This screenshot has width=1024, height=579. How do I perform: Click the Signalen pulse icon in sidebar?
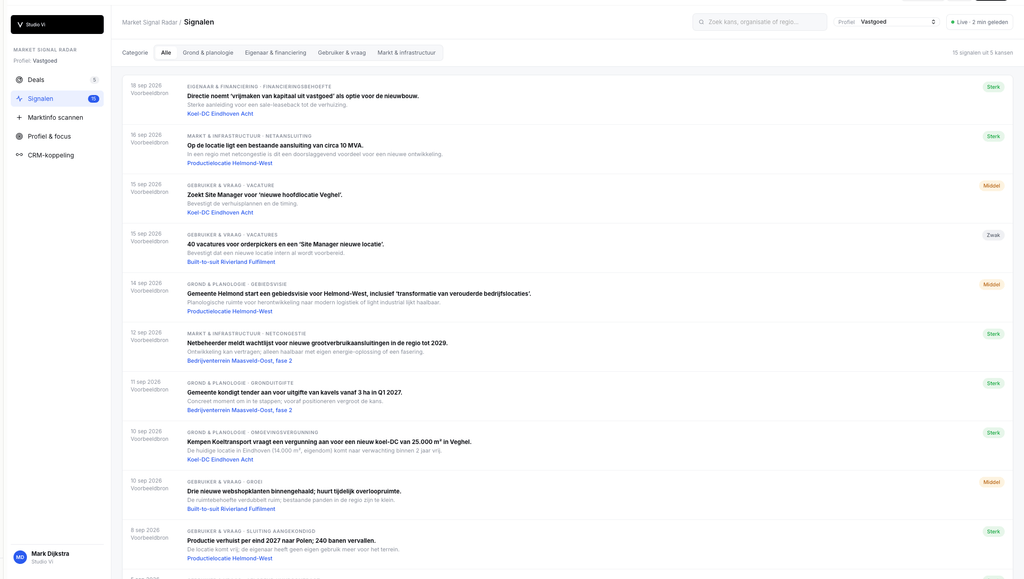[19, 99]
